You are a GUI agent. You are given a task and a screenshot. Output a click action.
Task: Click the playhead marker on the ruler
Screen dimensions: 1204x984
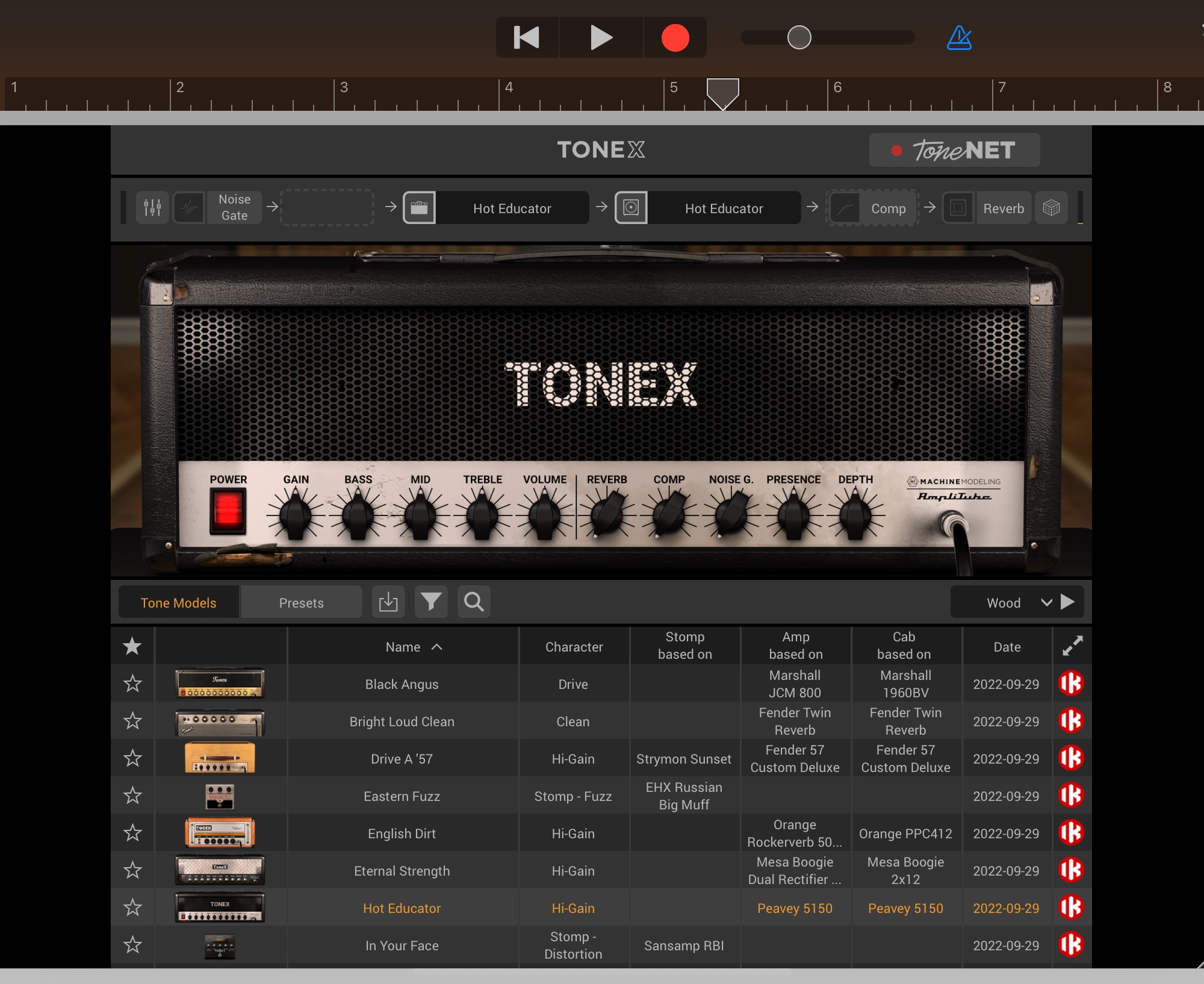(x=722, y=93)
